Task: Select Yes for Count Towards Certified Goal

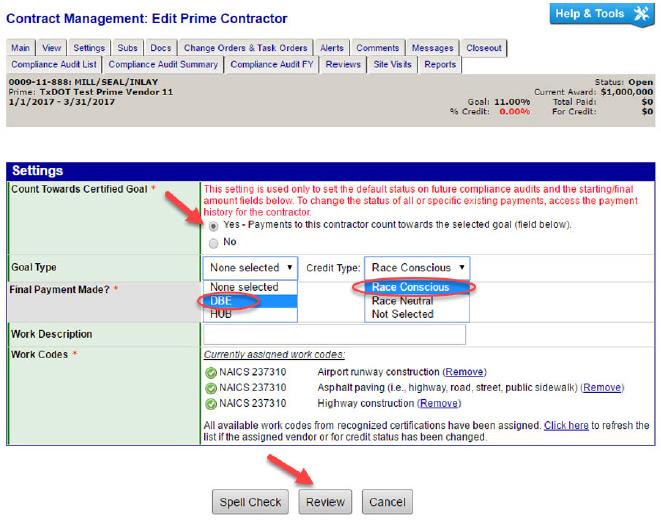Action: [214, 225]
